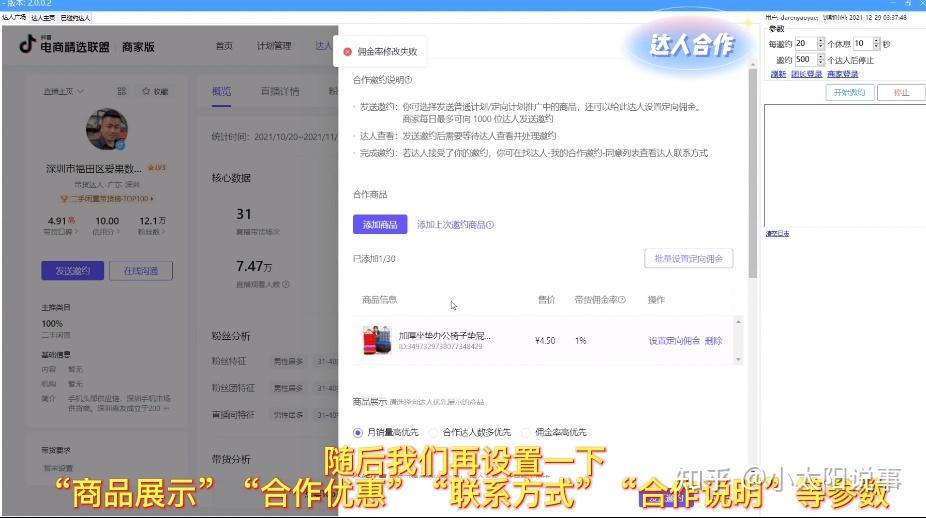
Task: Select the 佣金率高优先 radio option
Action: 526,432
